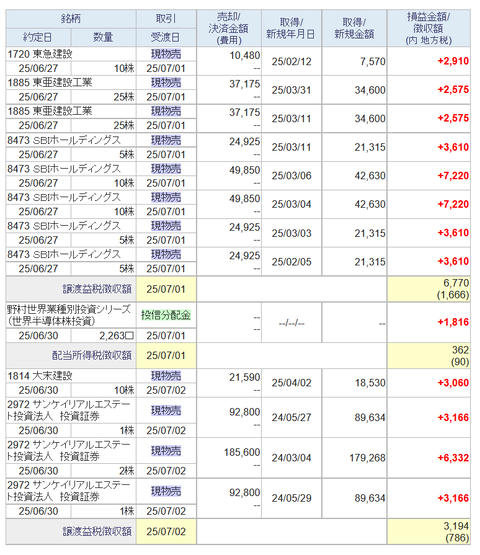
Task: Click acquisition date 25/04/02
Action: click(291, 383)
